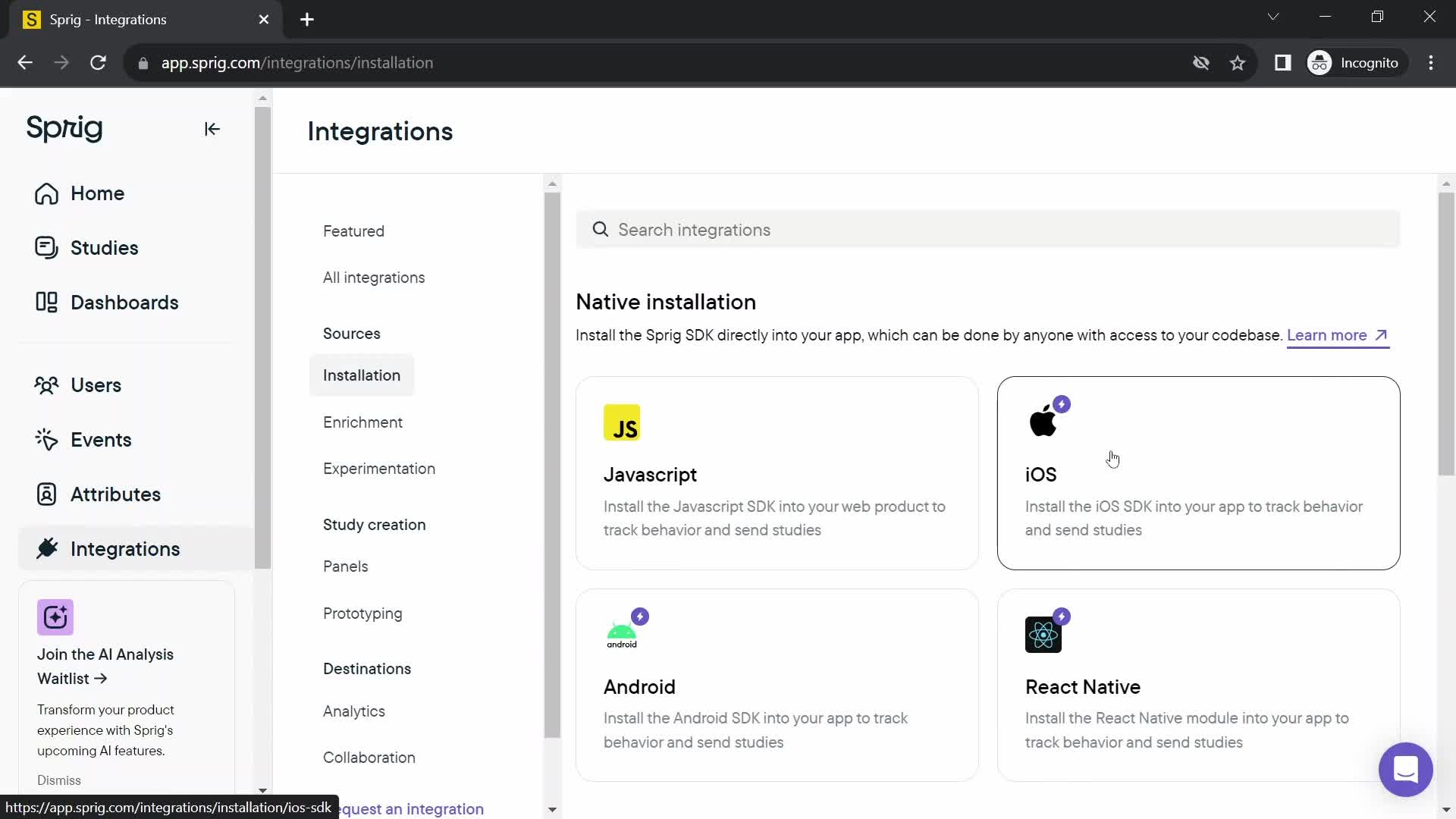Dismiss the AI Analysis Waitlist banner
Image resolution: width=1456 pixels, height=819 pixels.
point(59,780)
